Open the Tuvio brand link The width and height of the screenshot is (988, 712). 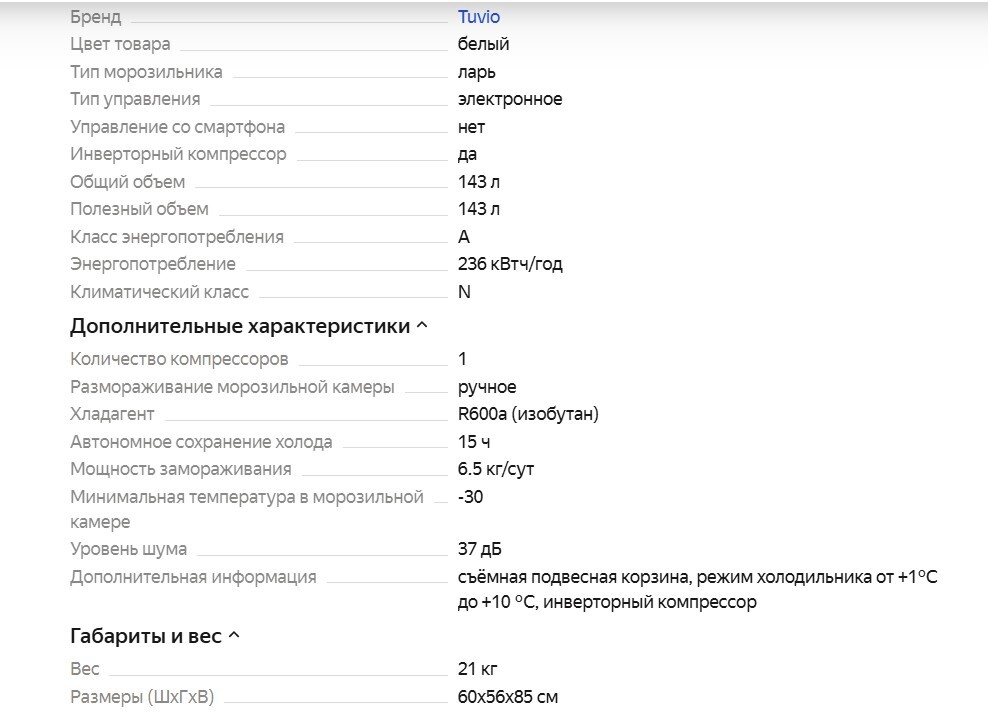click(x=478, y=17)
